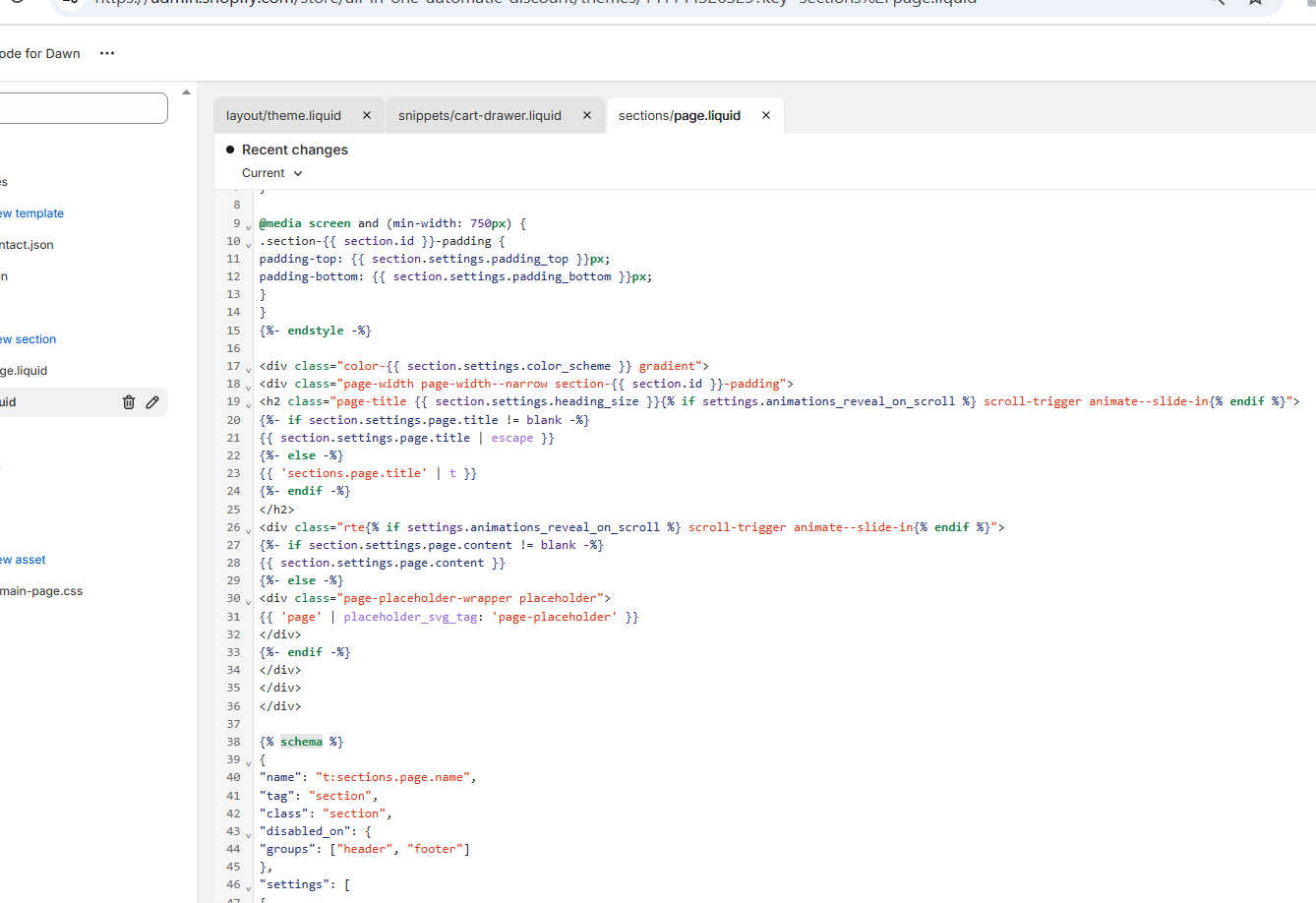This screenshot has width=1316, height=903.
Task: Close the snippets/cart-drawer.liquid tab
Action: click(x=587, y=115)
